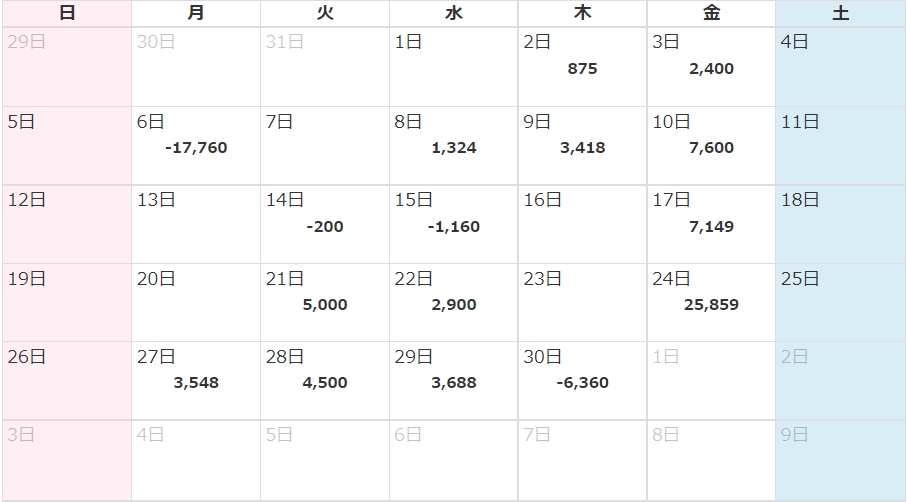
Task: Select the -200 value on the 14th
Action: point(325,227)
